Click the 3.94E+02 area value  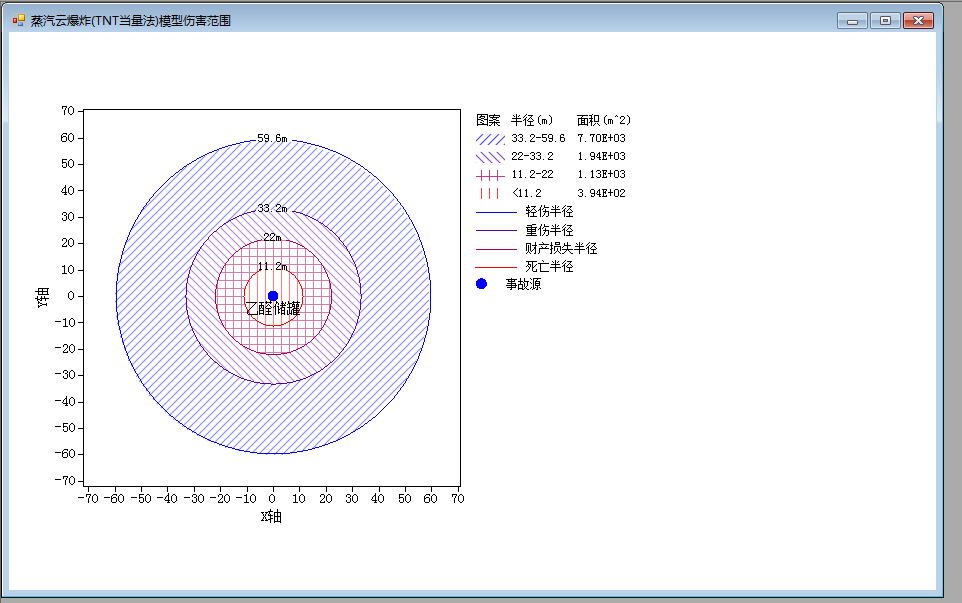point(601,193)
